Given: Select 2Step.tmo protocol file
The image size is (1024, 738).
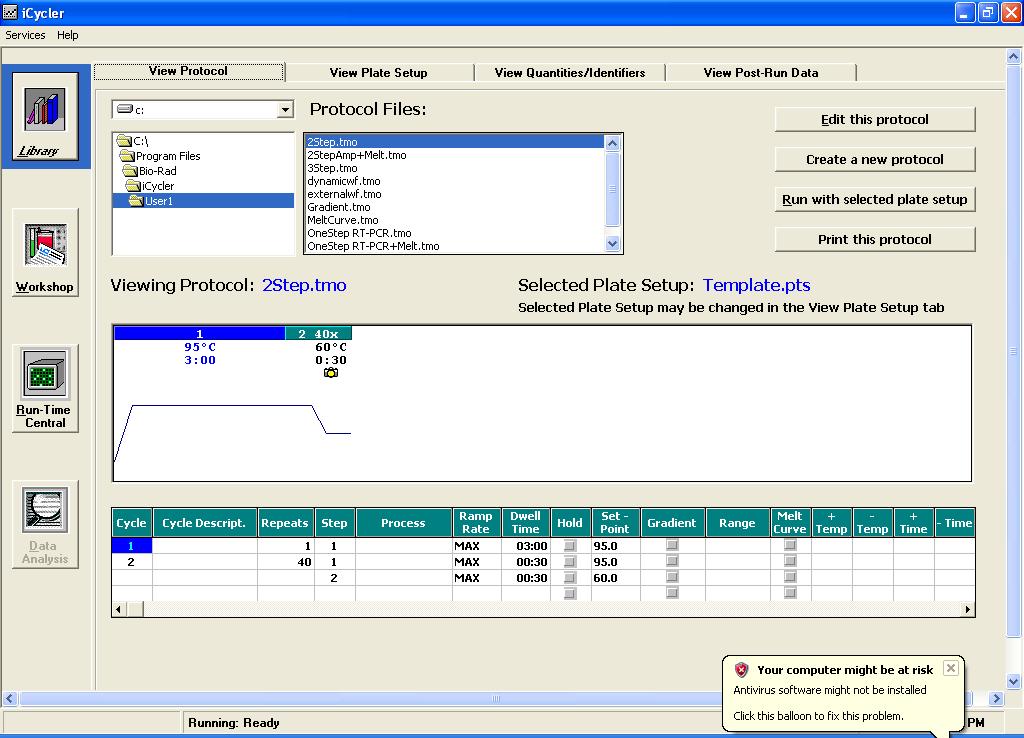Looking at the screenshot, I should tap(455, 142).
